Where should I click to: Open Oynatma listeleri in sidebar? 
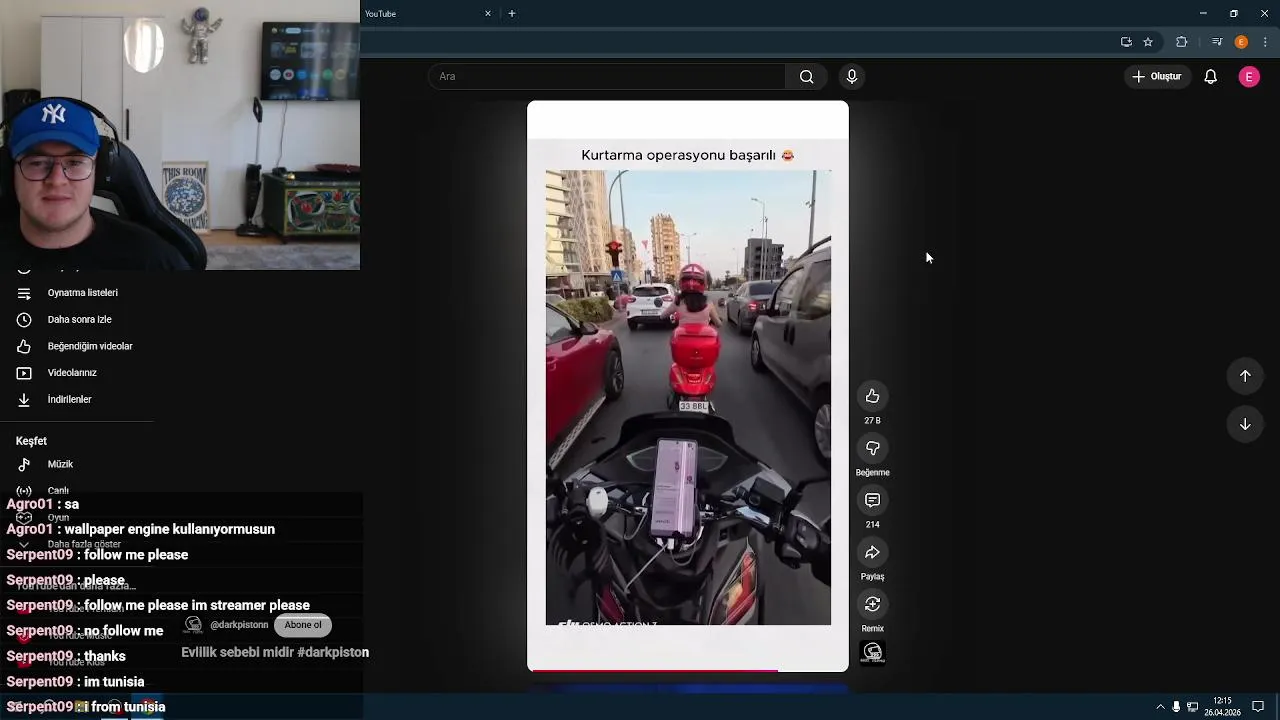pyautogui.click(x=82, y=293)
